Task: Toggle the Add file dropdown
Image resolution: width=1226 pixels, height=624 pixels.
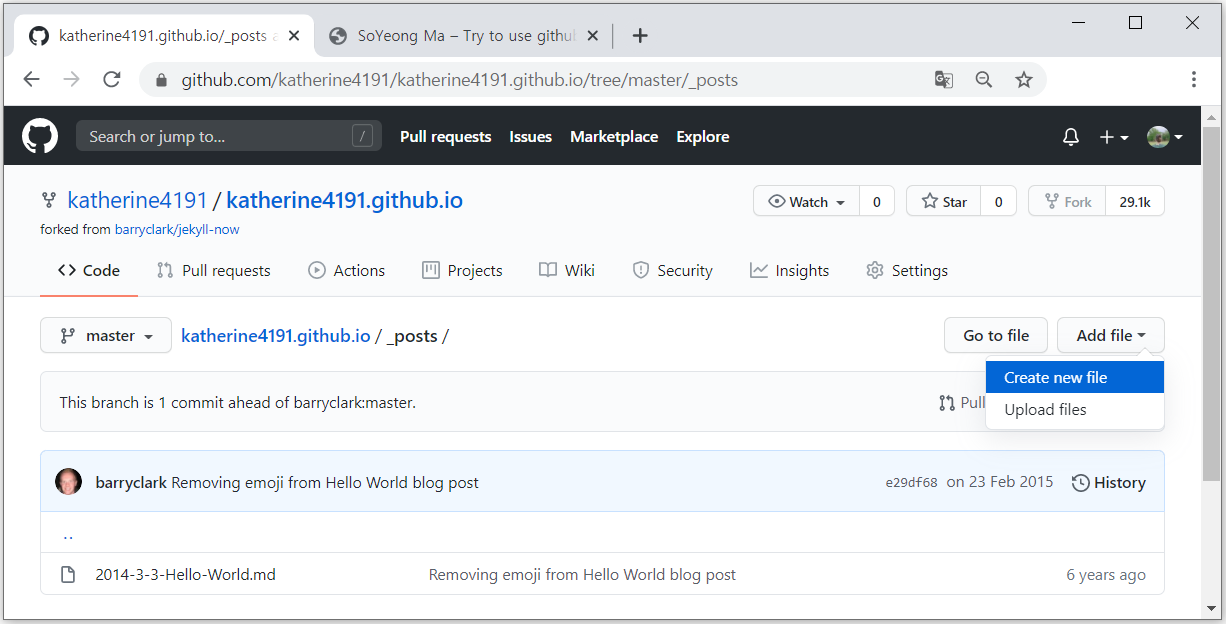Action: pos(1111,335)
